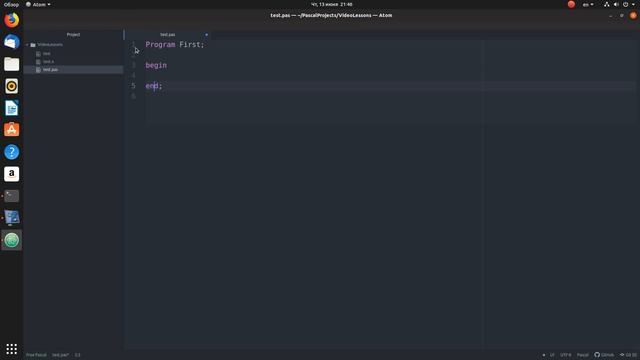The image size is (640, 360).
Task: Open Ubuntu Software store icon
Action: point(11,130)
